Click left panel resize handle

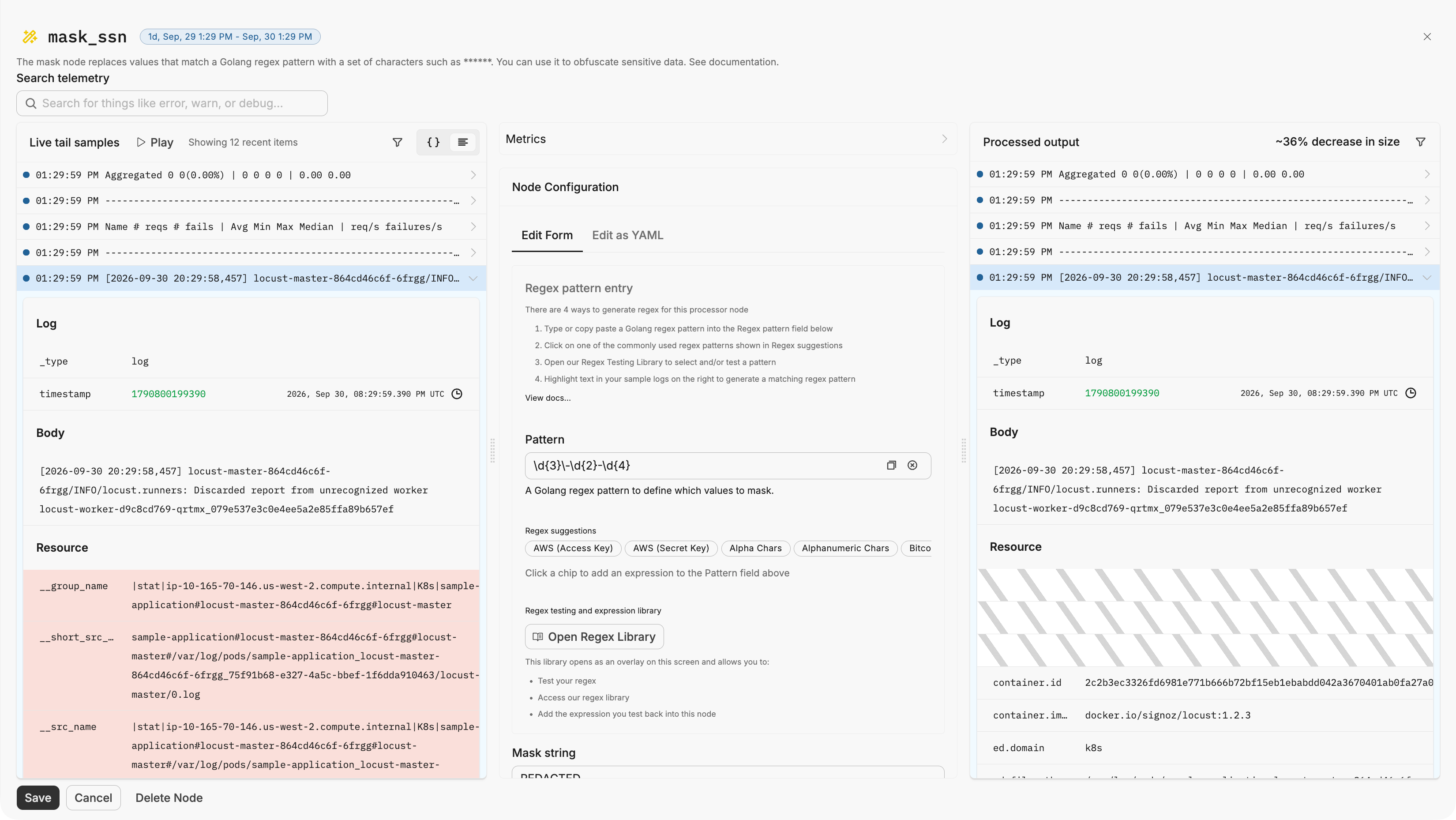click(492, 451)
